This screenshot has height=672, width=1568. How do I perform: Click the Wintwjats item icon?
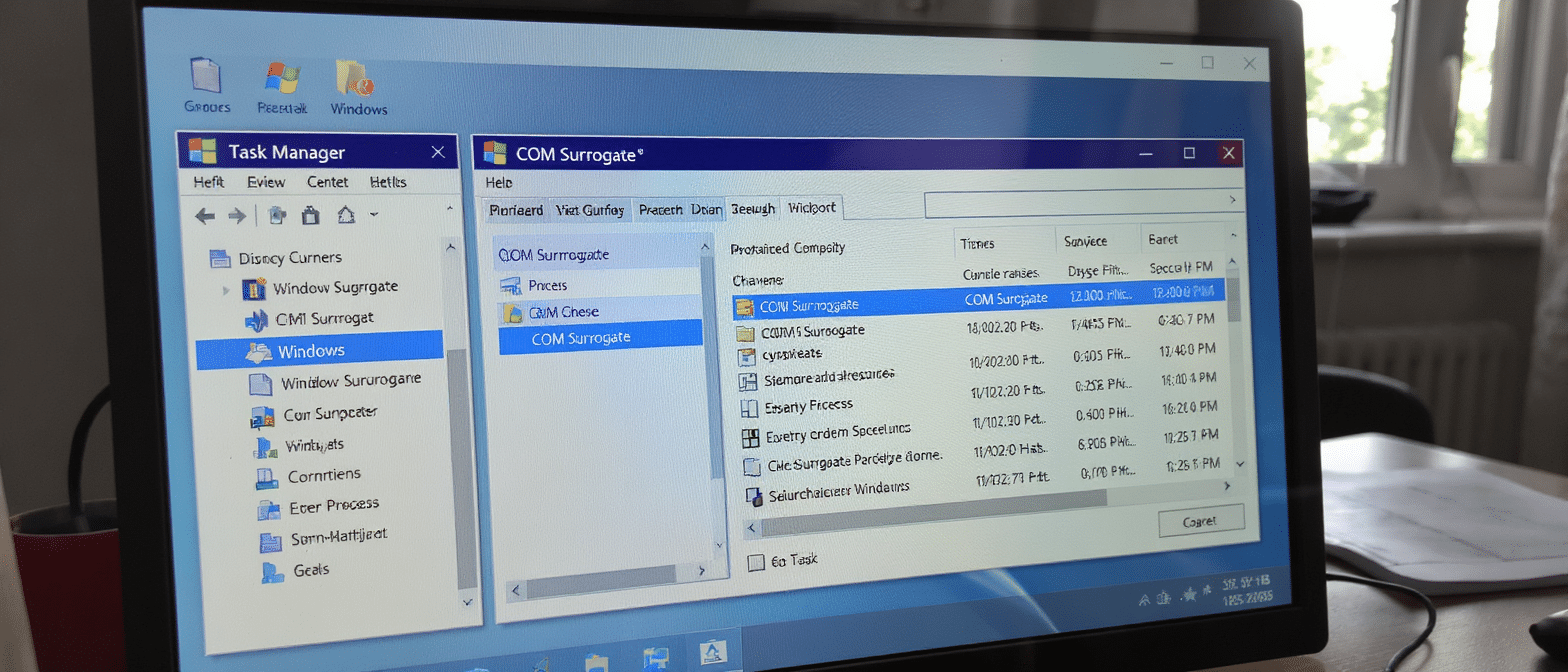tap(266, 446)
